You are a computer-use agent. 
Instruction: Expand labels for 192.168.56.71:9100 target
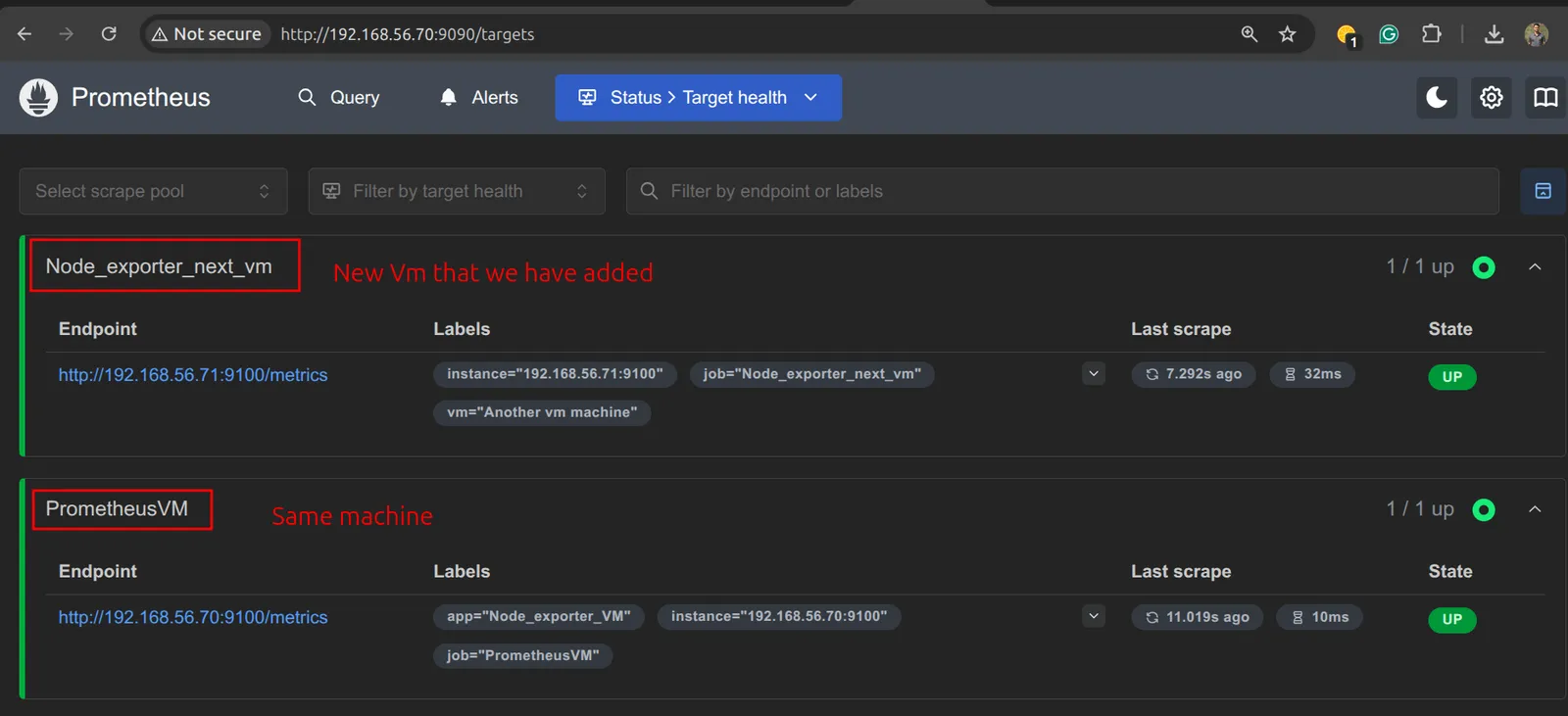[1094, 374]
